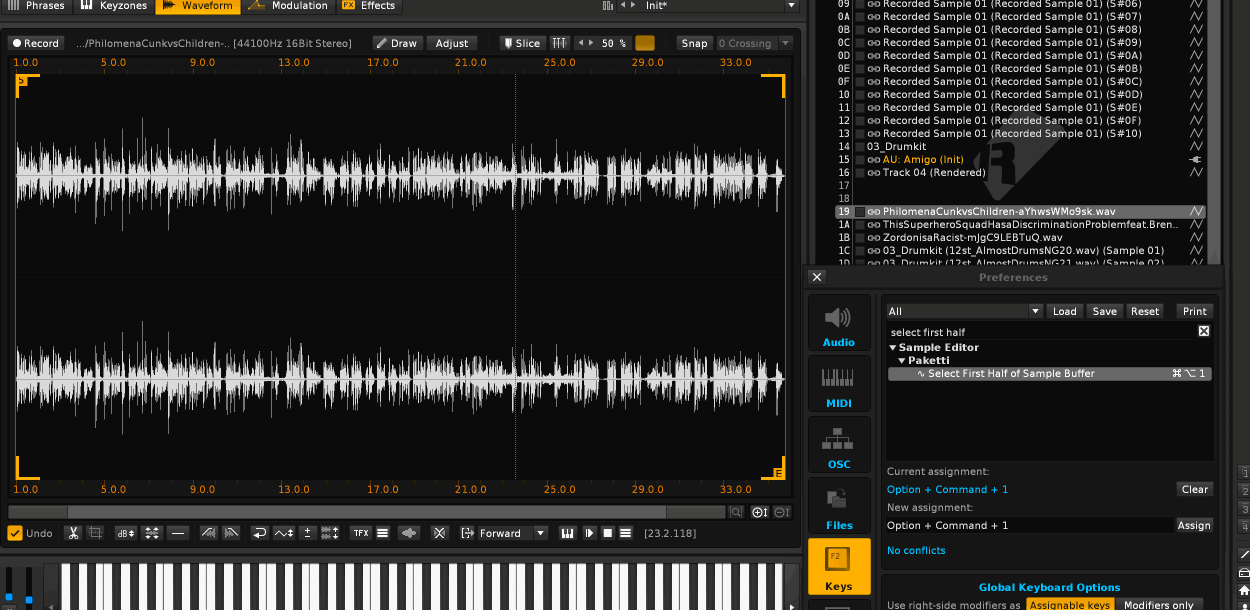The image size is (1250, 610).
Task: Open the Audio preferences section
Action: click(838, 324)
